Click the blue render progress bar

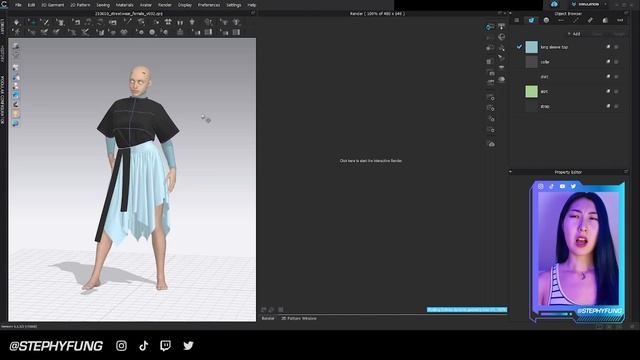tap(467, 310)
